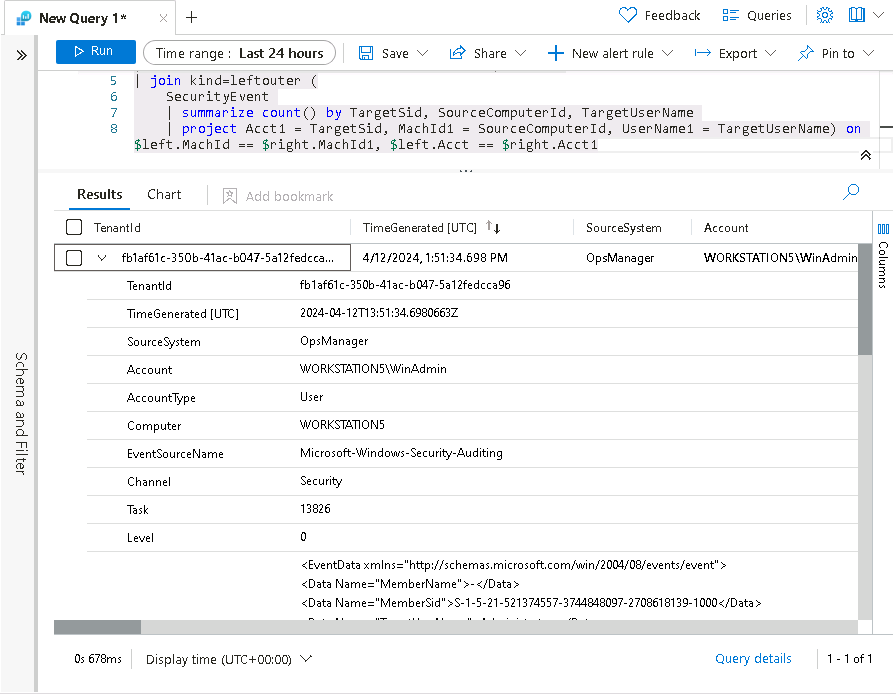Viewport: 896px width, 694px height.
Task: Click the Level value 0
Action: pos(303,537)
